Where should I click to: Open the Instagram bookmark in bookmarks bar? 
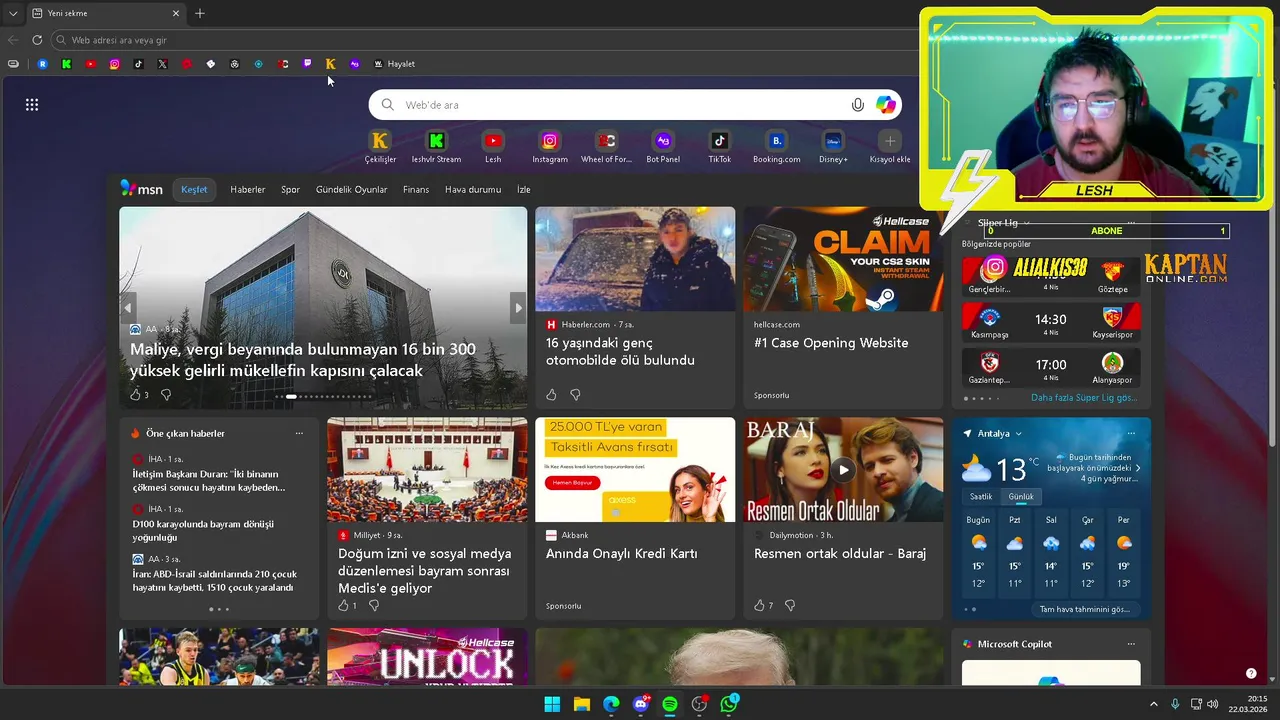click(x=114, y=64)
